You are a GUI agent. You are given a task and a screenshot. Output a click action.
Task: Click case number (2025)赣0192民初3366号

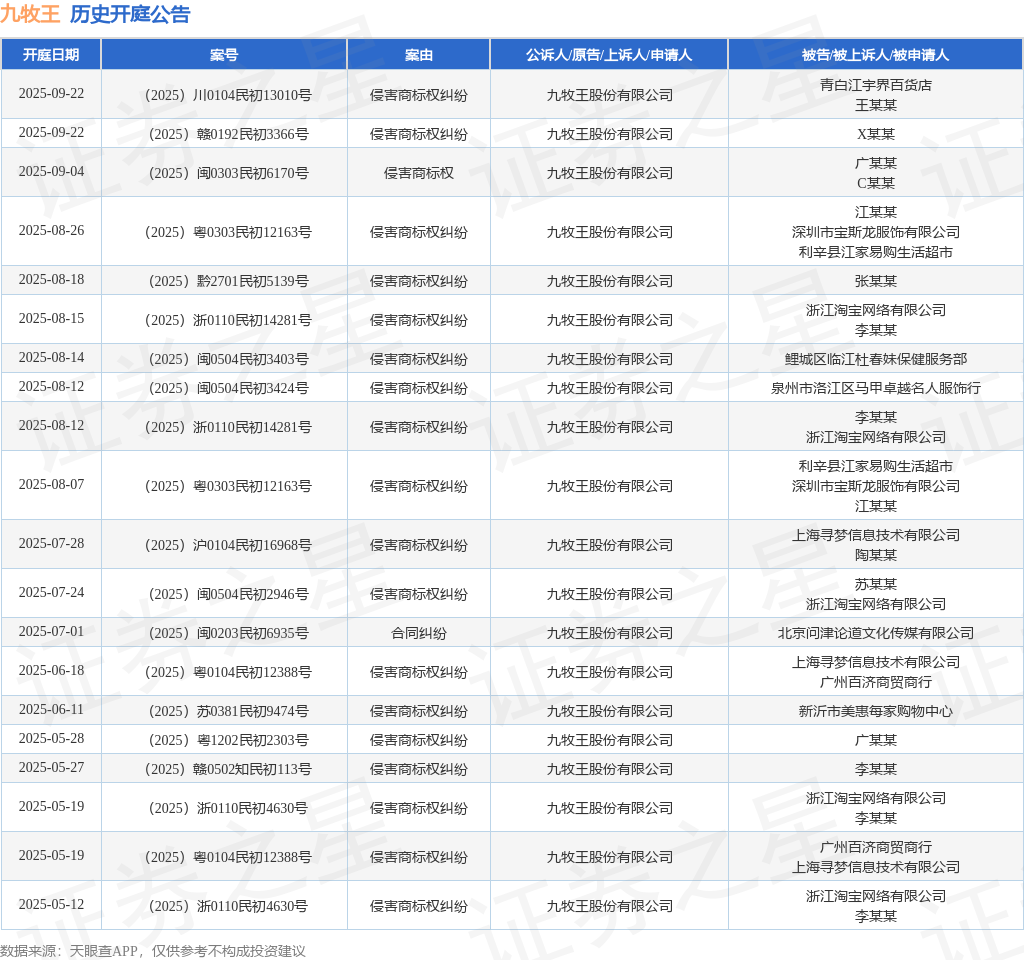228,134
